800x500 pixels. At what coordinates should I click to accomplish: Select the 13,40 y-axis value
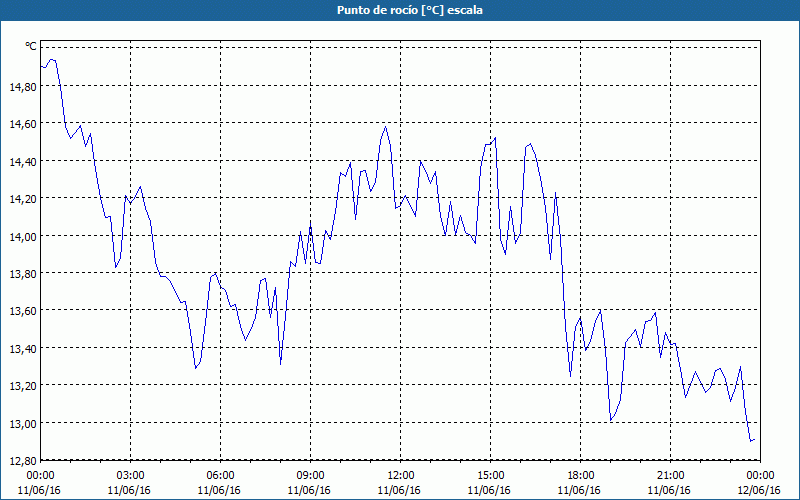(23, 349)
